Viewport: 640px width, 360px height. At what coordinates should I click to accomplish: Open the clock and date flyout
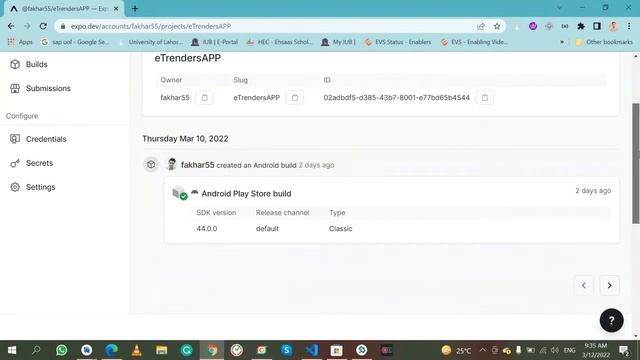click(596, 350)
